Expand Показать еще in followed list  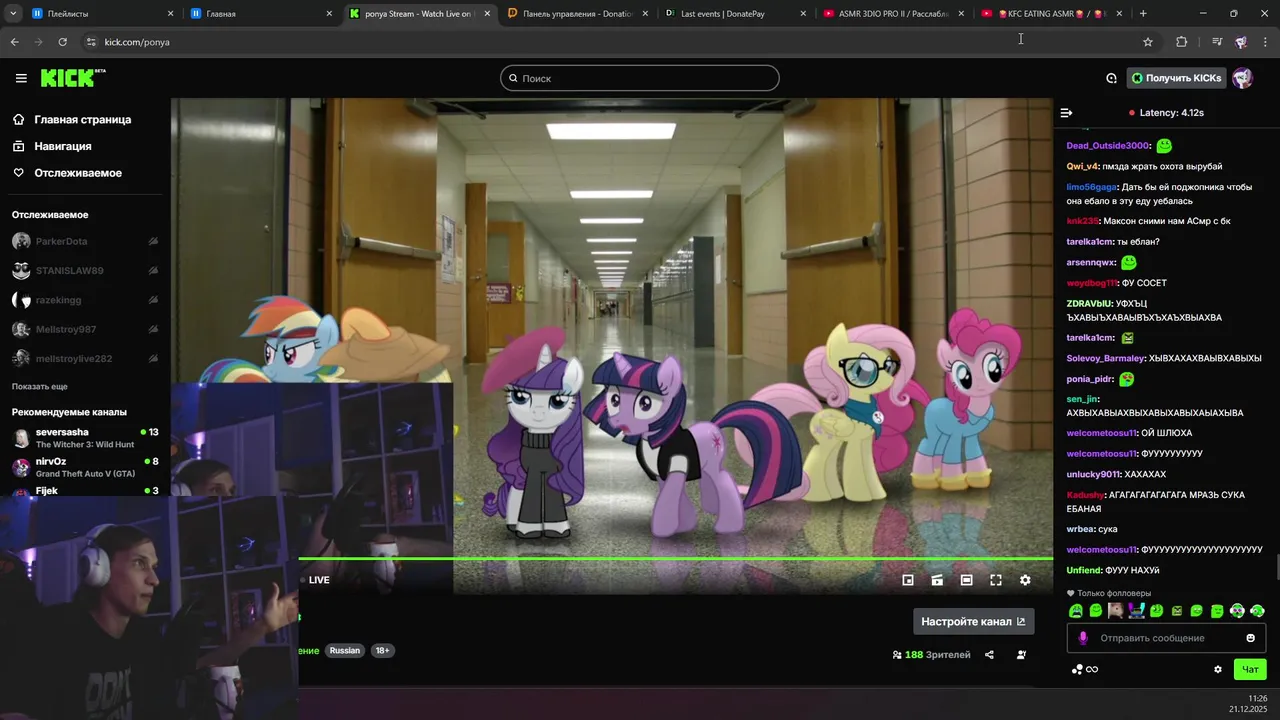click(x=40, y=386)
